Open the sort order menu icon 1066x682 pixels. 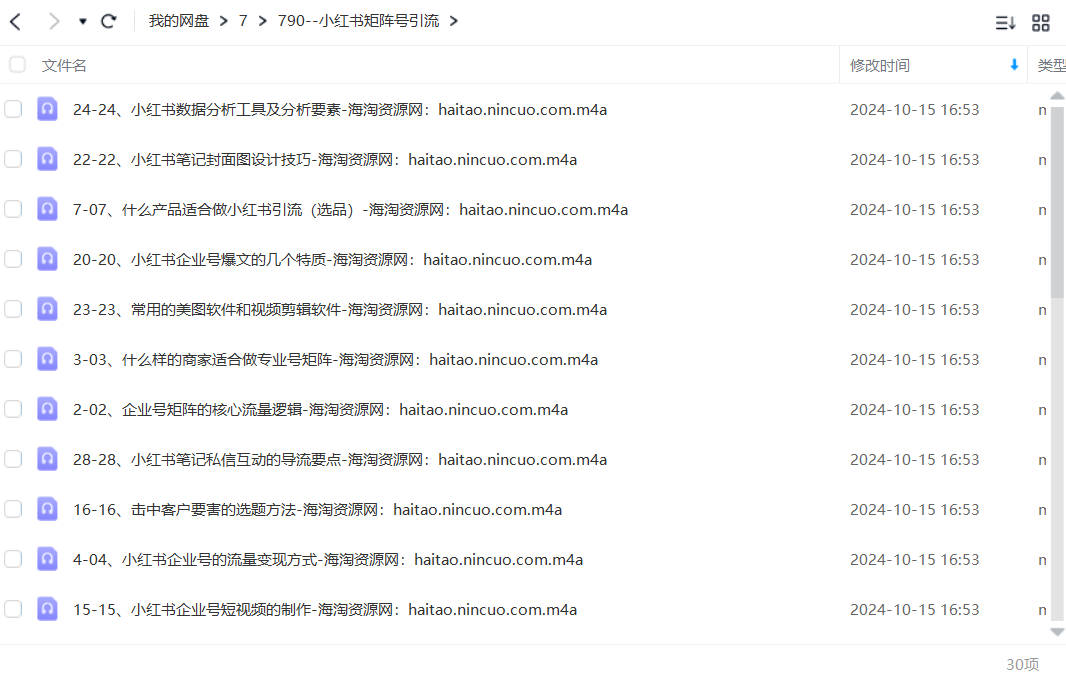click(x=1005, y=23)
